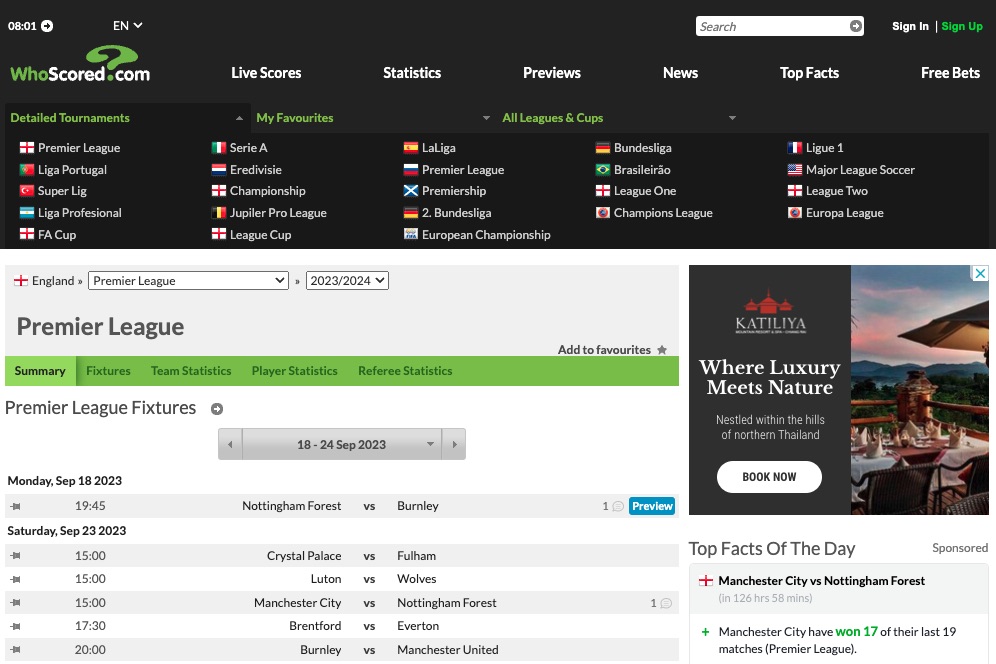Open Previews in main navigation
The height and width of the screenshot is (664, 996).
552,73
